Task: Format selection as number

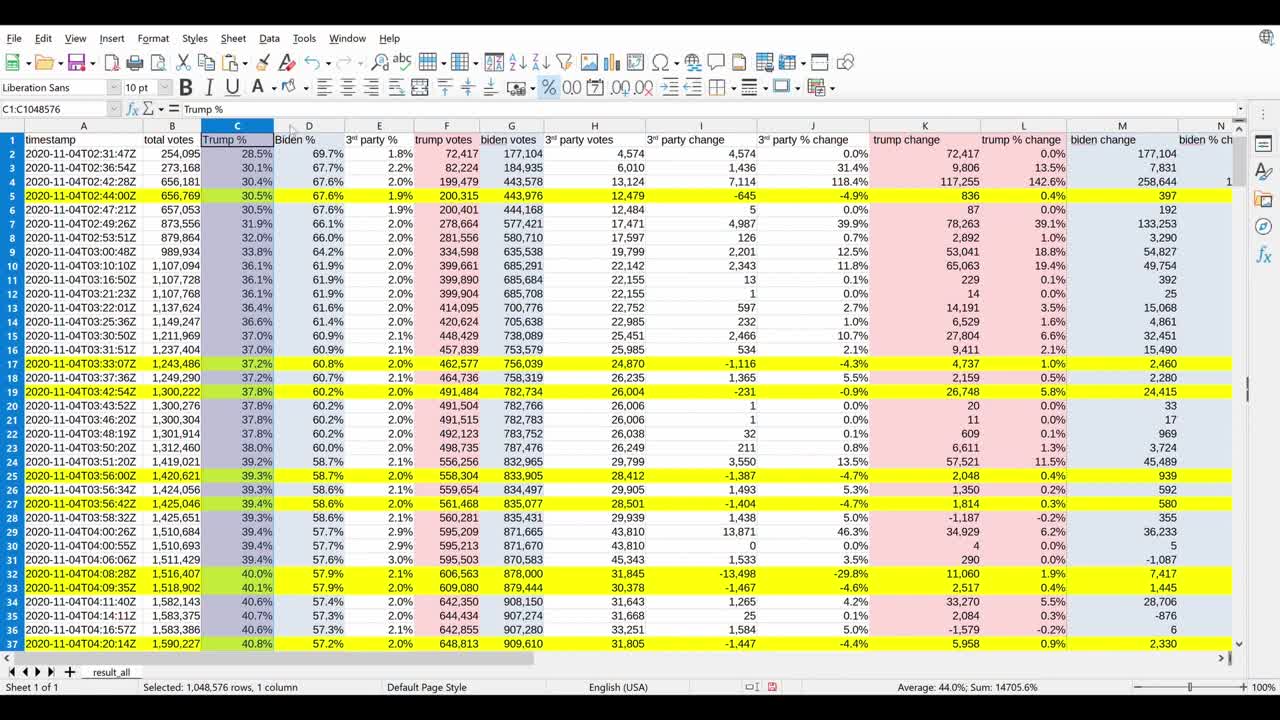Action: [572, 88]
